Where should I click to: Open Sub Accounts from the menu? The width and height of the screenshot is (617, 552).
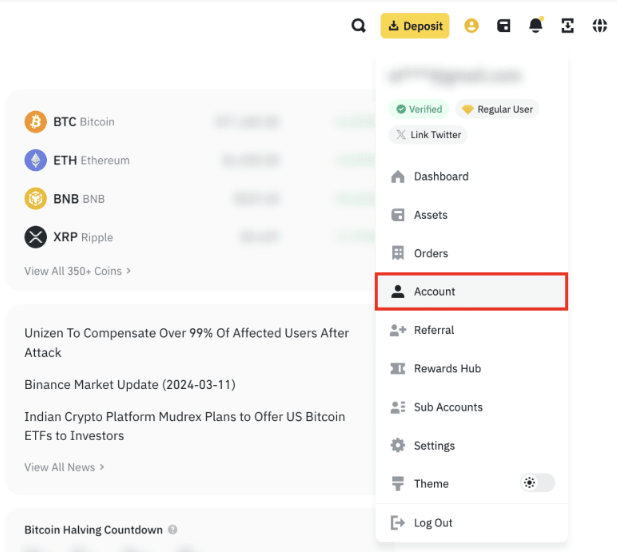point(471,407)
